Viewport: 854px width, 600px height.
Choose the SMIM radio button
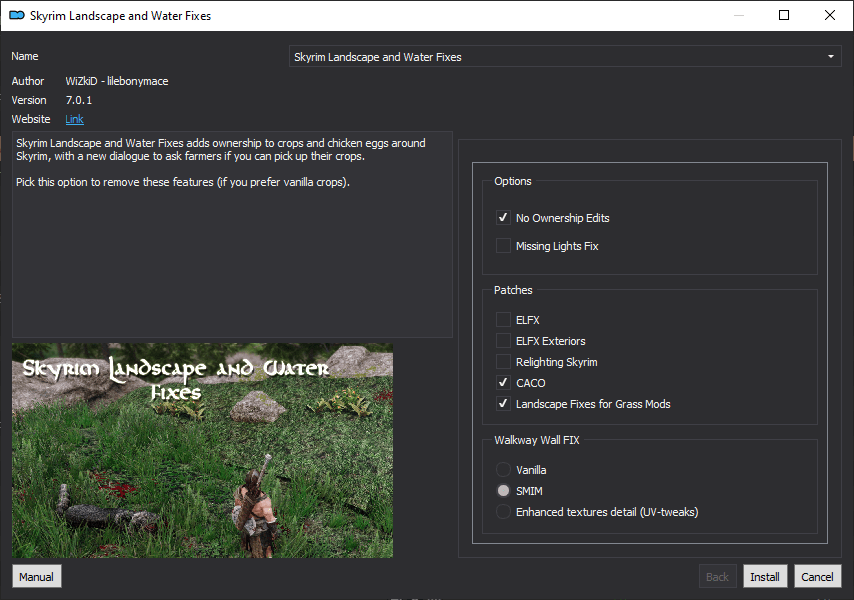click(503, 491)
